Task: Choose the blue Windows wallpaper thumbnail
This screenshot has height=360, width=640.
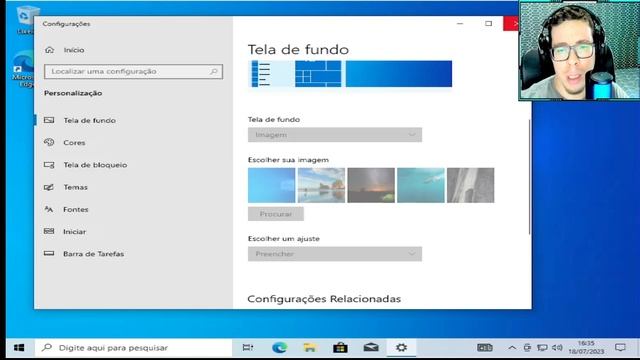Action: click(x=271, y=185)
